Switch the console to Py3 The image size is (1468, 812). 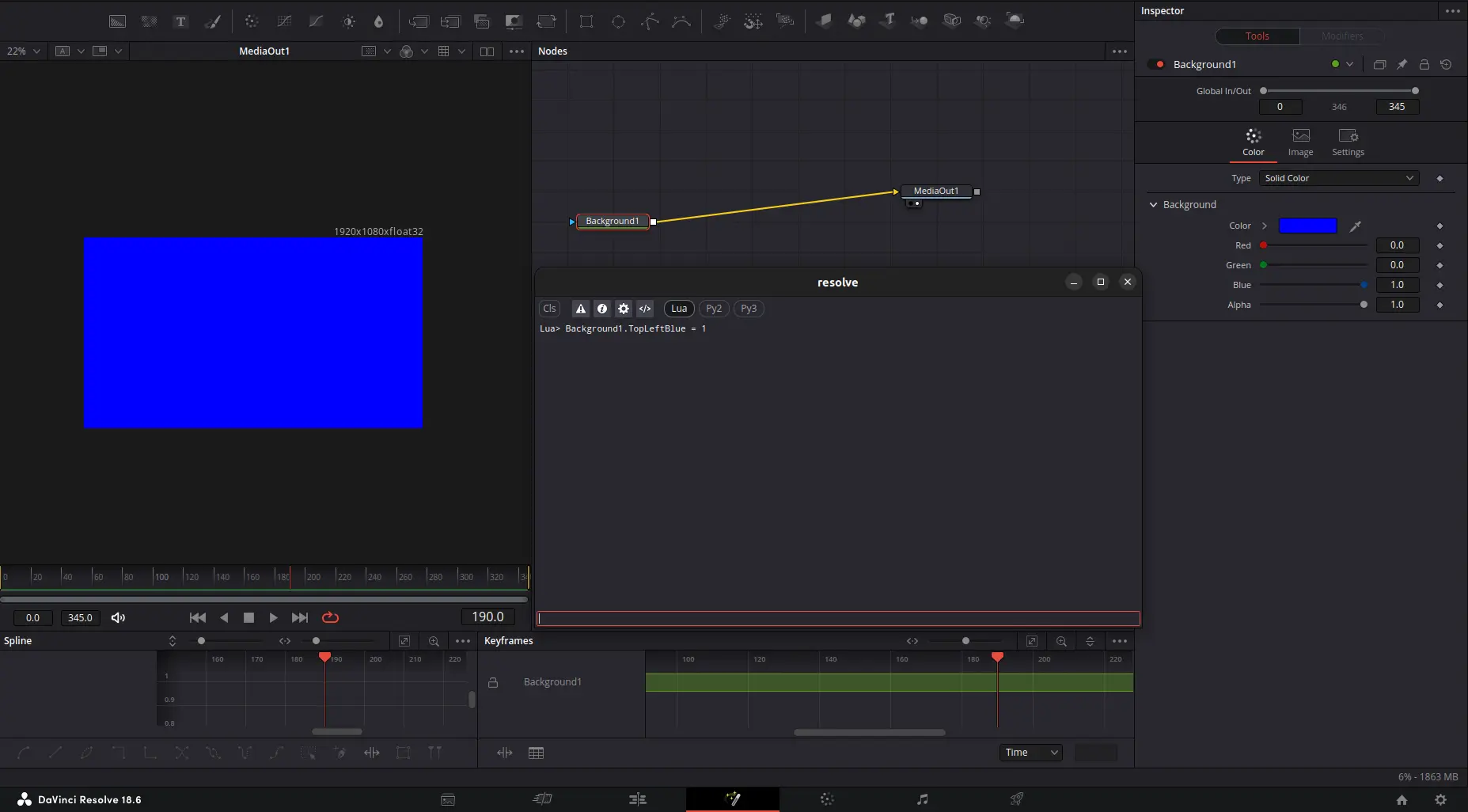[749, 309]
